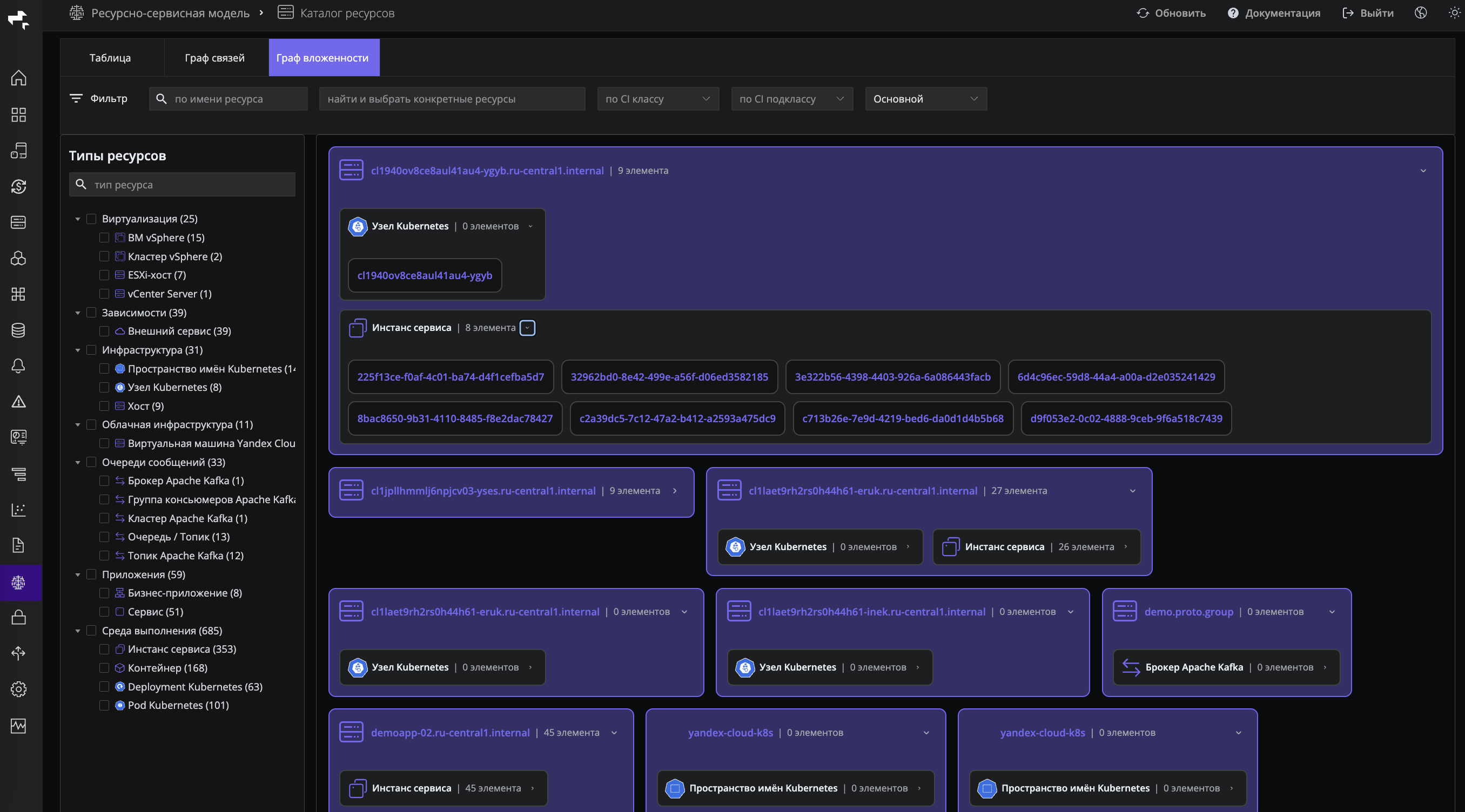Open the dashboards grid icon in sidebar
1465x812 pixels.
(19, 115)
